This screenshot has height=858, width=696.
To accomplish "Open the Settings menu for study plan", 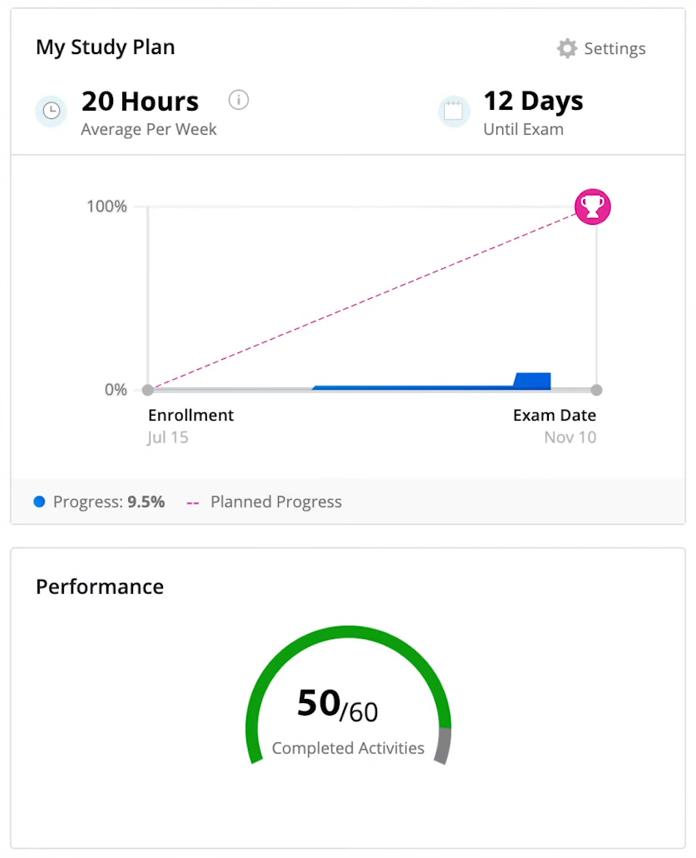I will pos(600,47).
